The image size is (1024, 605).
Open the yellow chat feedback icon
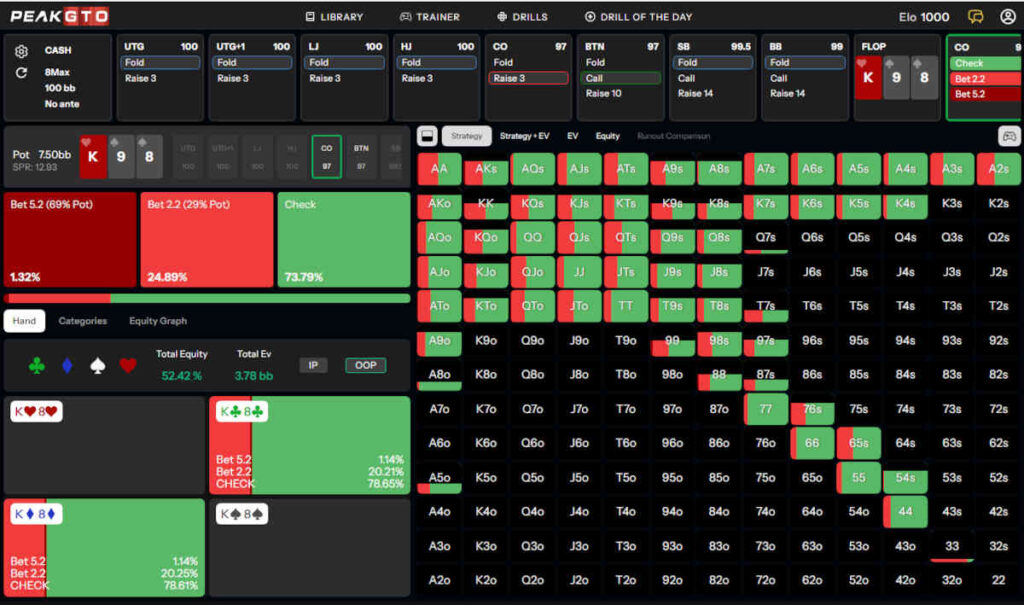pyautogui.click(x=976, y=17)
